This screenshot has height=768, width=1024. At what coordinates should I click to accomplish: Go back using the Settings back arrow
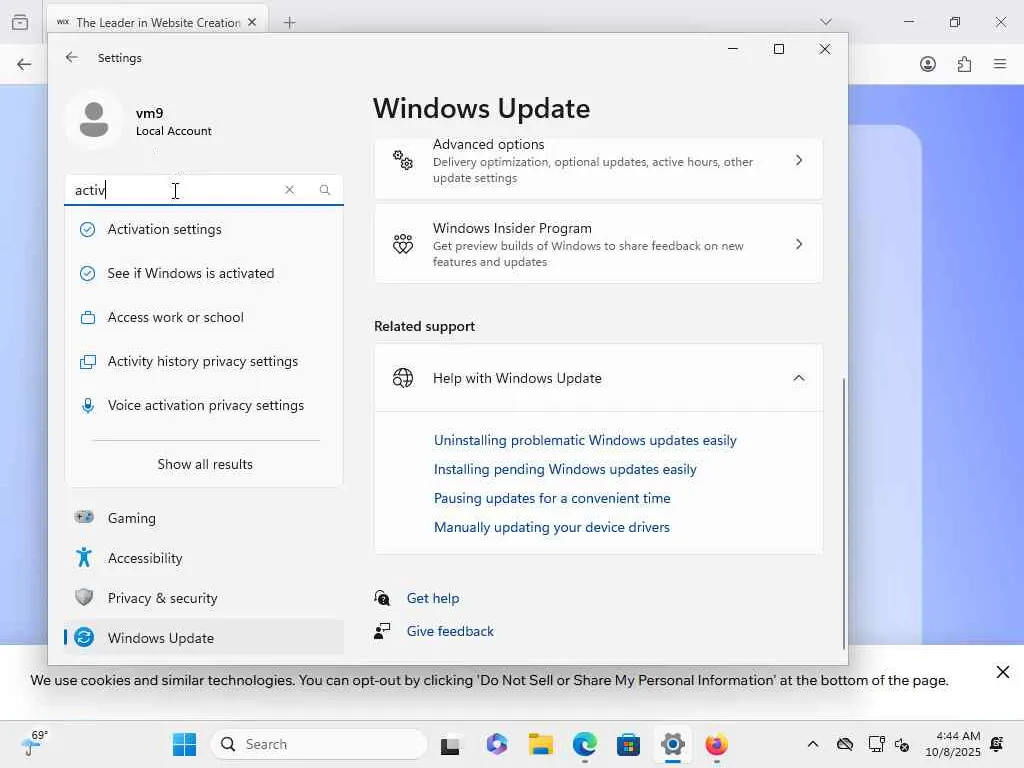72,57
